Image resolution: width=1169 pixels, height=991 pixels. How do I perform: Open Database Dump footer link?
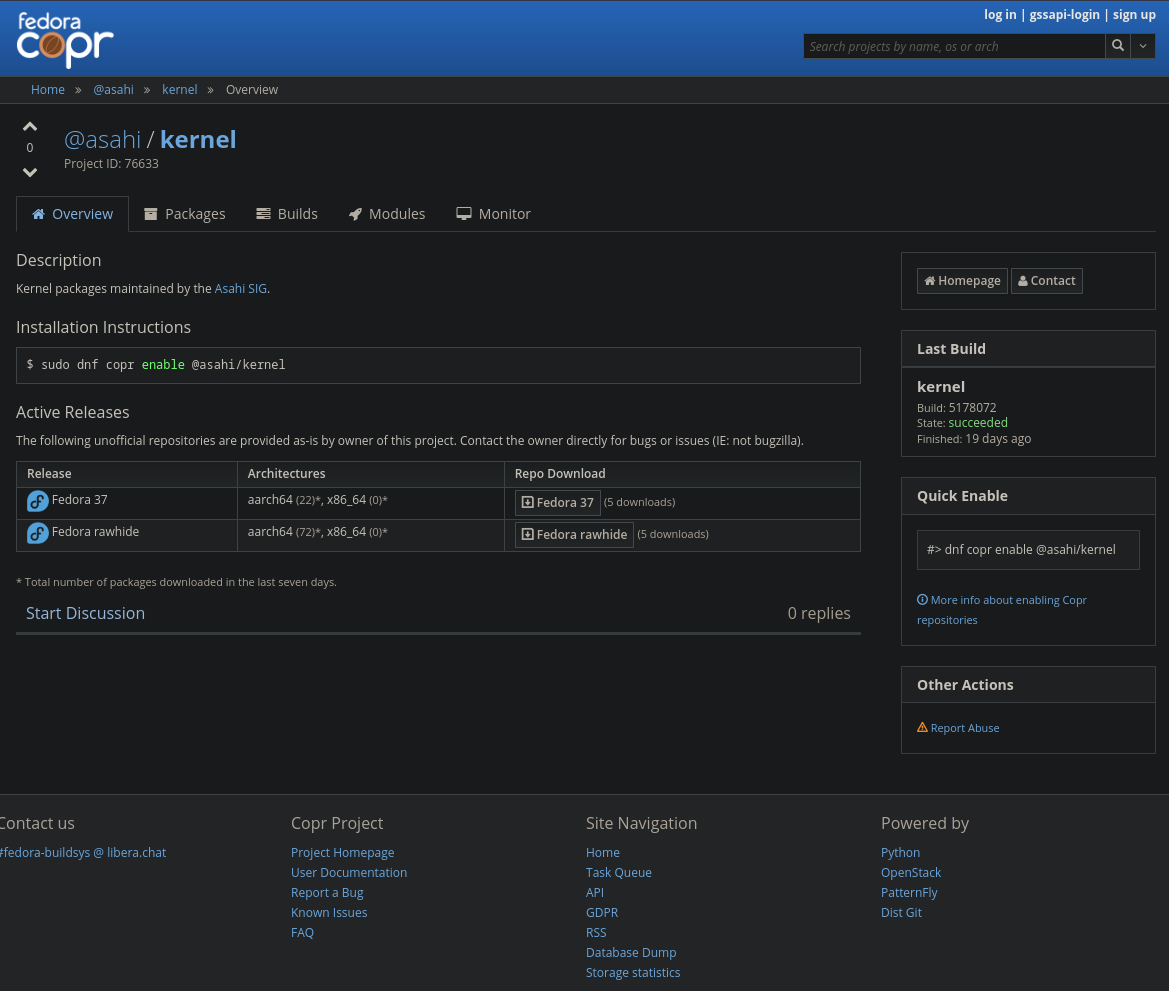[x=631, y=953]
